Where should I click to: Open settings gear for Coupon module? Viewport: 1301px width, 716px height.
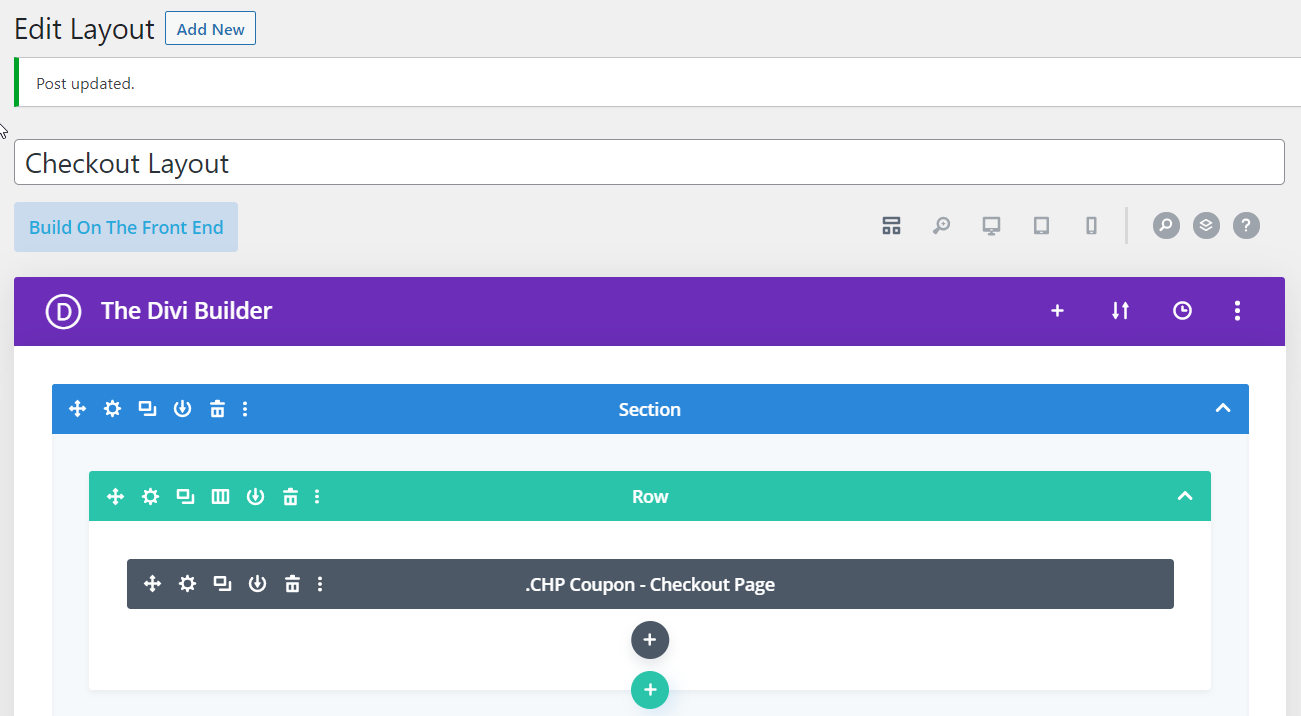[x=187, y=584]
